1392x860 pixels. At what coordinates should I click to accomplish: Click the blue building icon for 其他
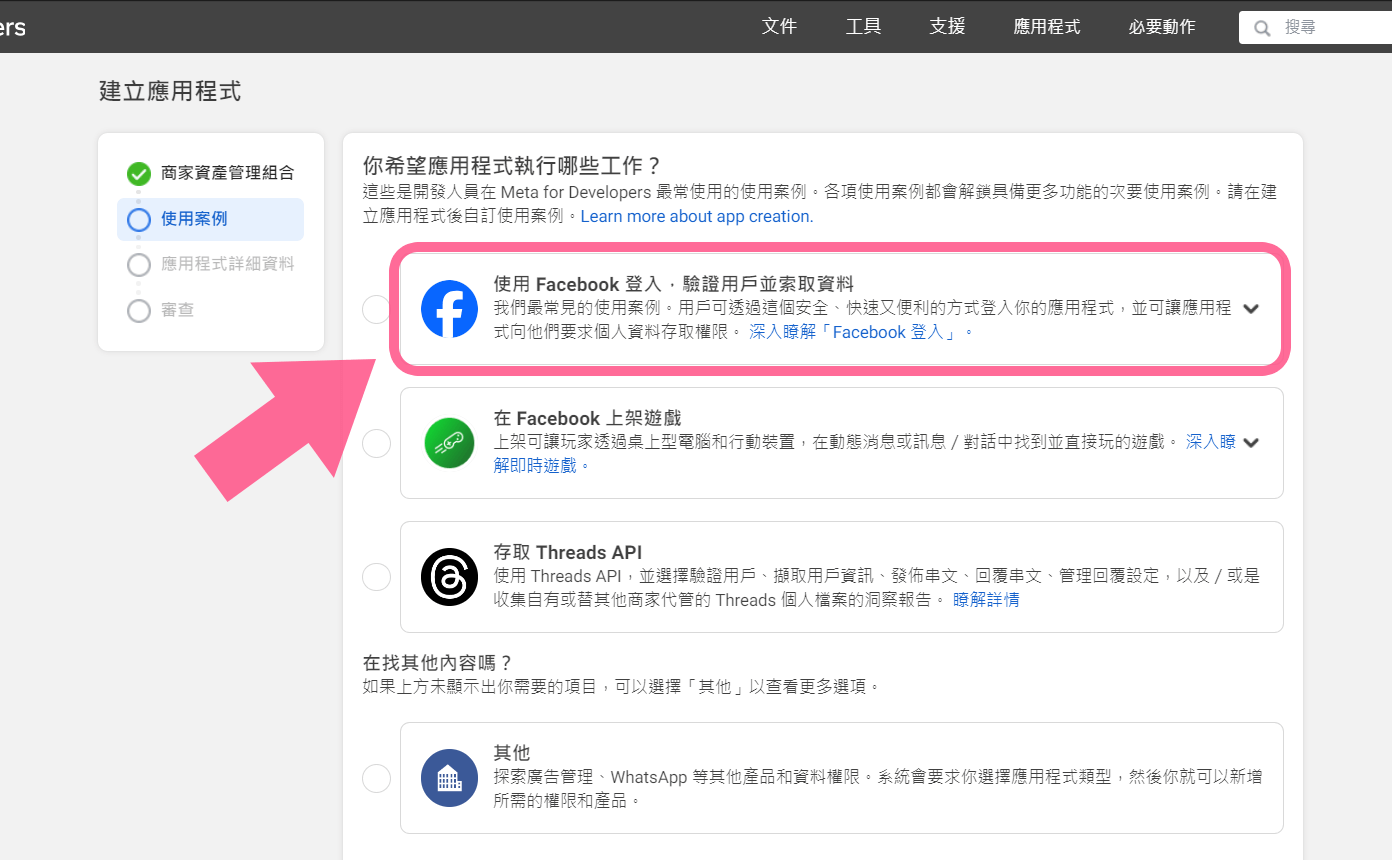pos(449,778)
